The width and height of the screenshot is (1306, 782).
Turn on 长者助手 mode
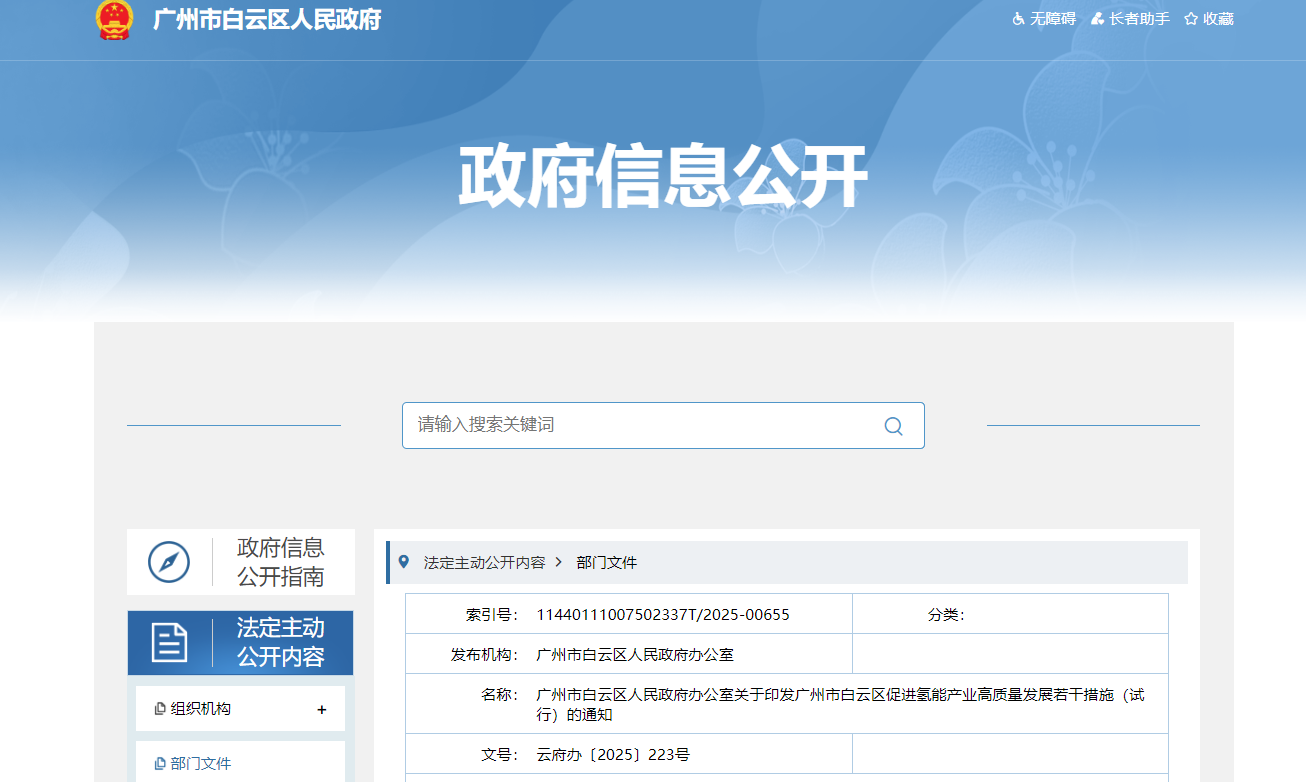(1139, 19)
